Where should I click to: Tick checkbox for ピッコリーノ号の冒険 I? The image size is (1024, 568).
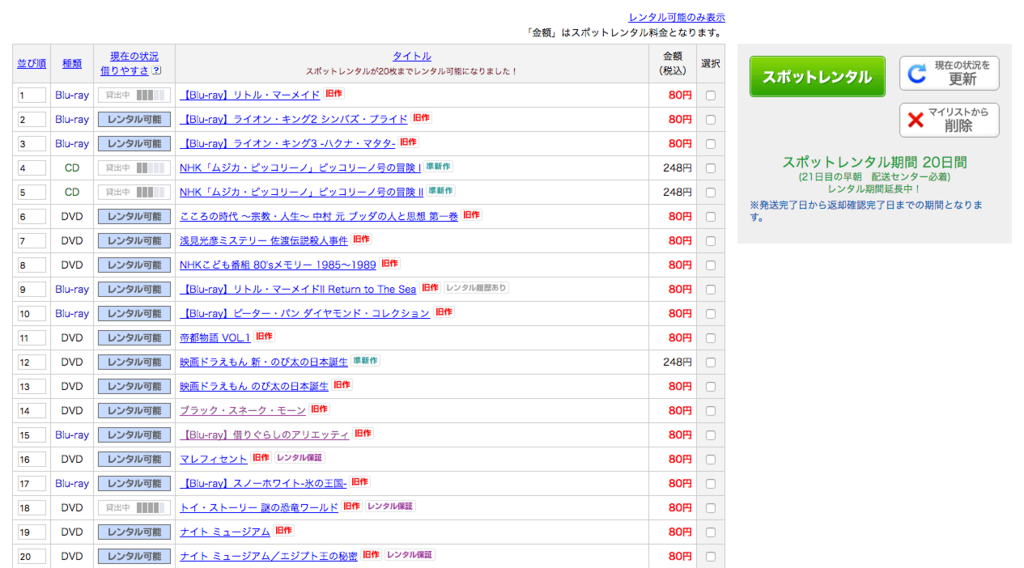pyautogui.click(x=711, y=168)
